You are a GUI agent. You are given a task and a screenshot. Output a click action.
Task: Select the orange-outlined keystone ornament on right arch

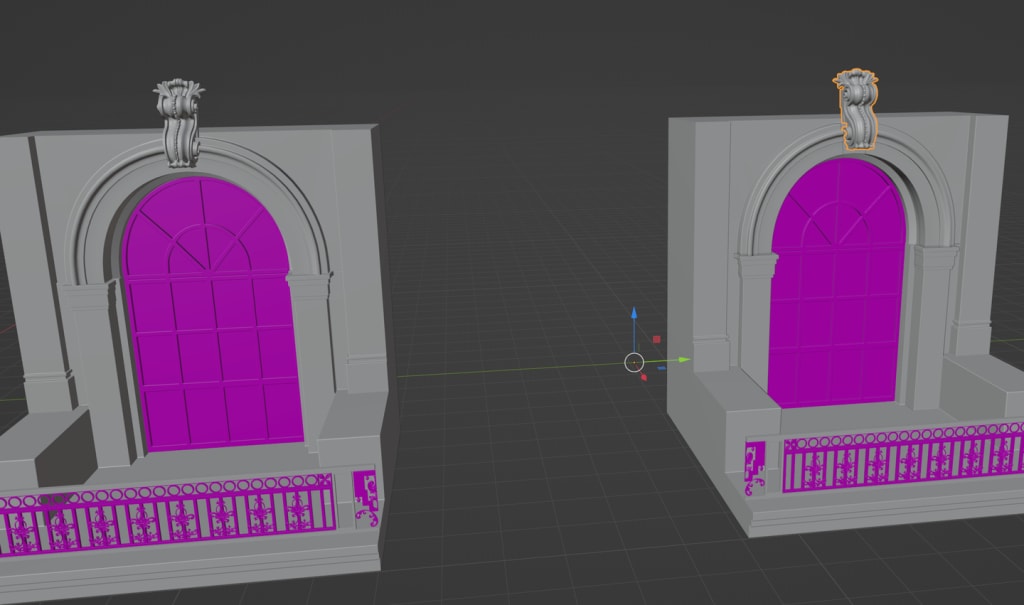[x=856, y=110]
